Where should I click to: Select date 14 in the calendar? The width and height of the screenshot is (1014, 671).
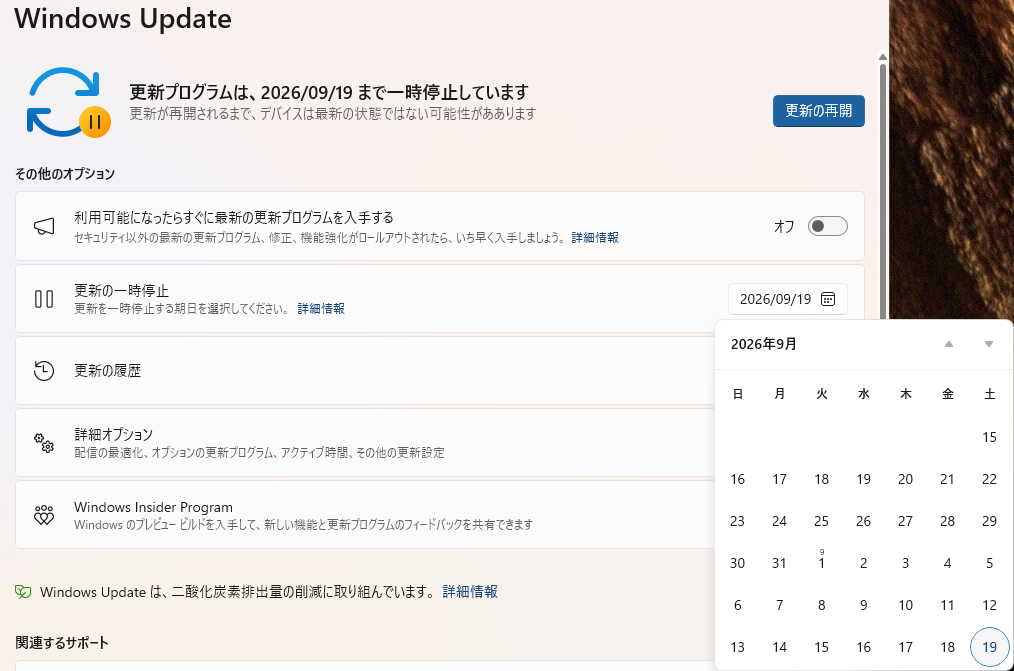tap(779, 647)
